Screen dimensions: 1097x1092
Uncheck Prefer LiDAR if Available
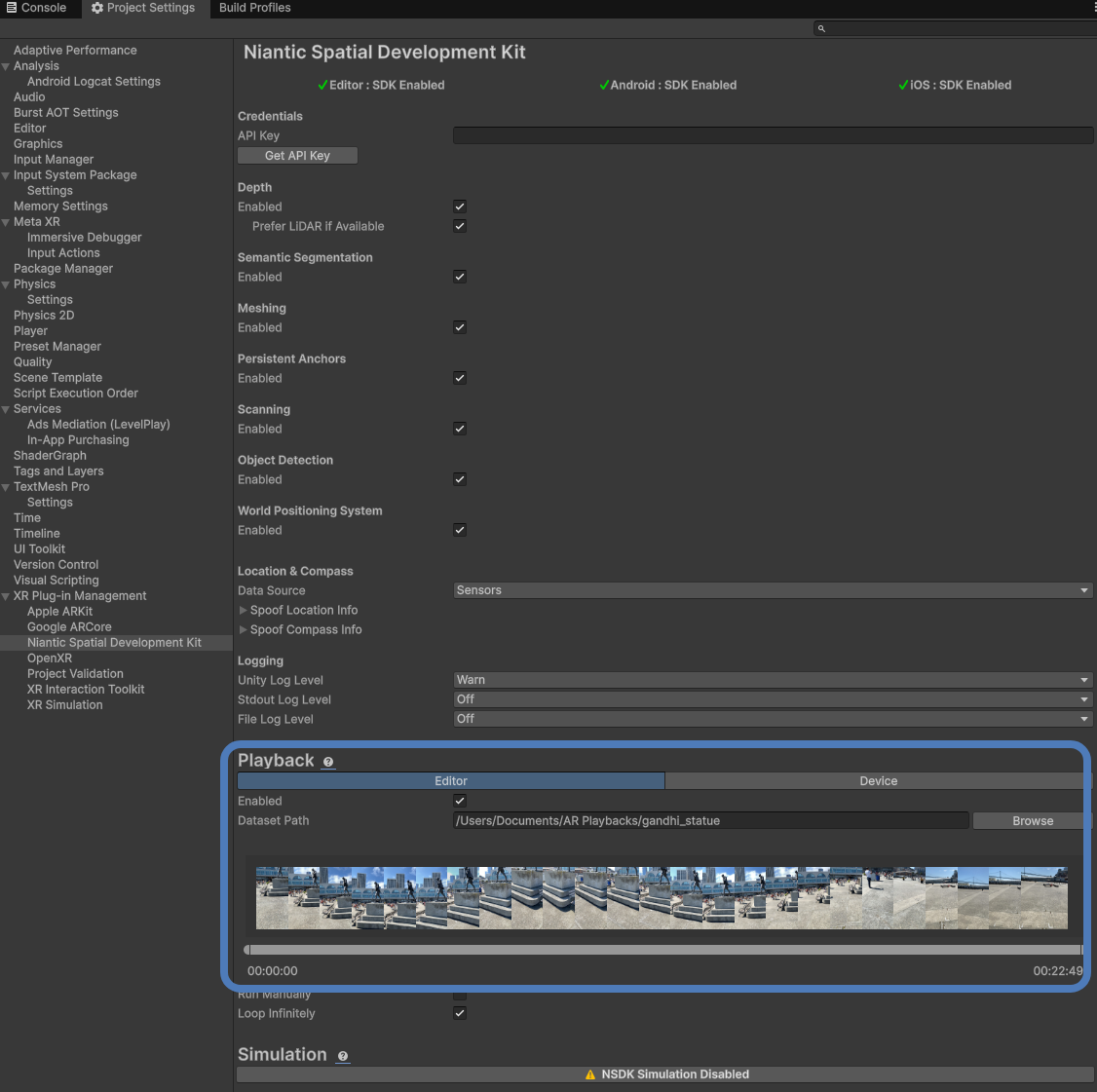coord(459,225)
